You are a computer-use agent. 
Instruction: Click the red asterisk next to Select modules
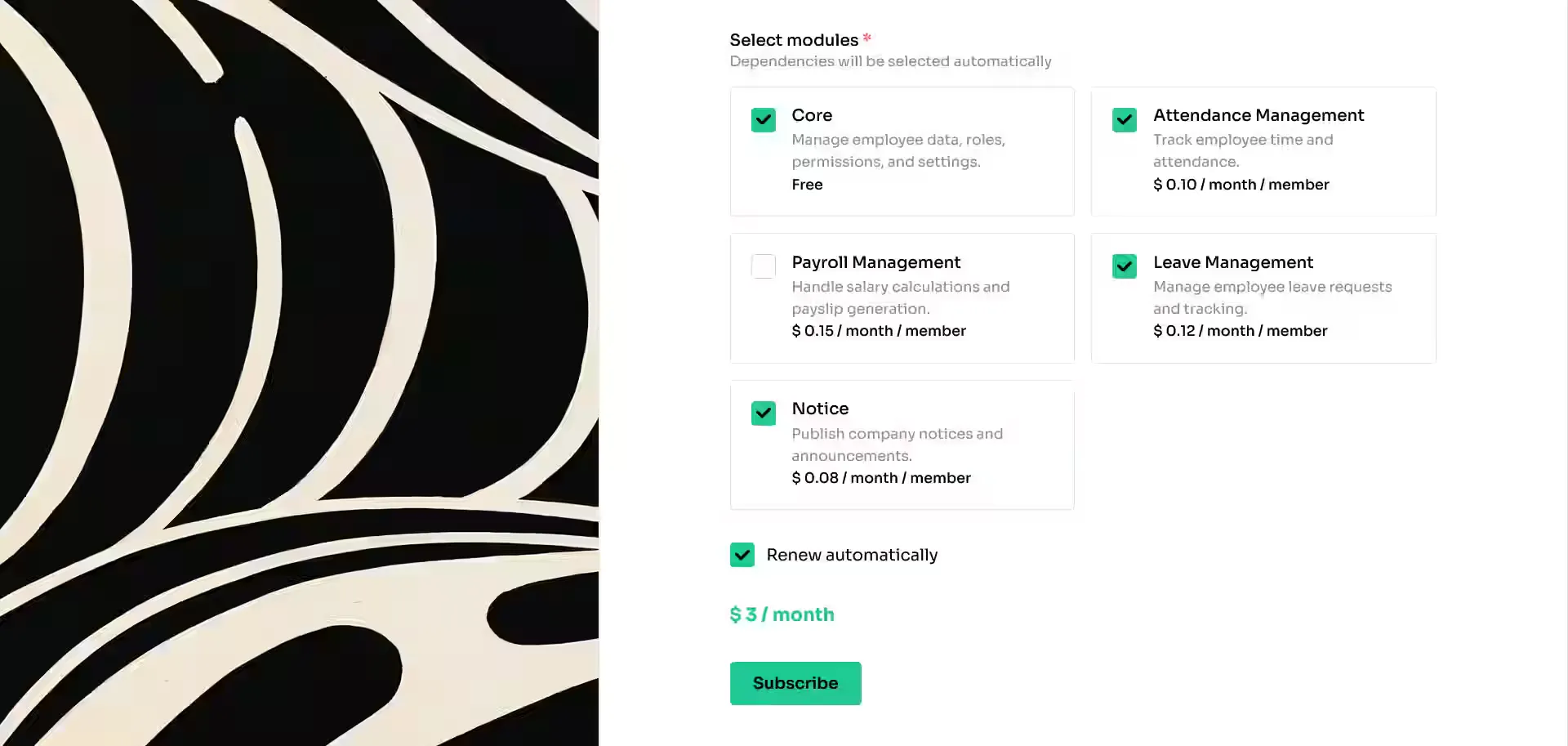tap(866, 38)
